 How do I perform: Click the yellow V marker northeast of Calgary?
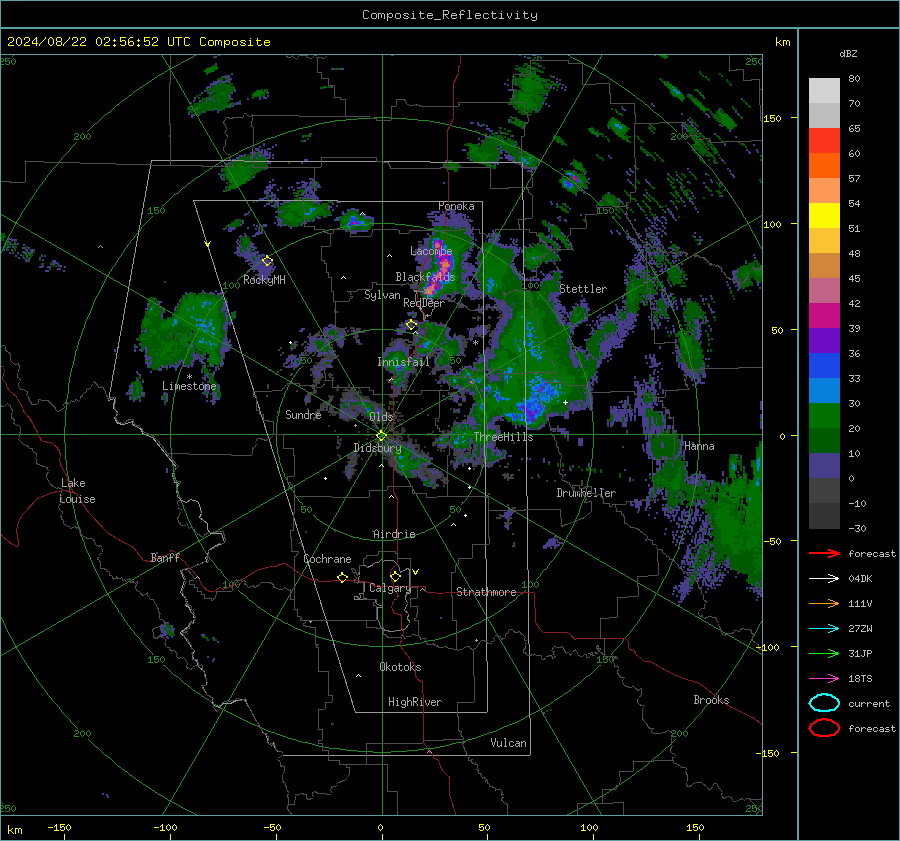pyautogui.click(x=416, y=572)
